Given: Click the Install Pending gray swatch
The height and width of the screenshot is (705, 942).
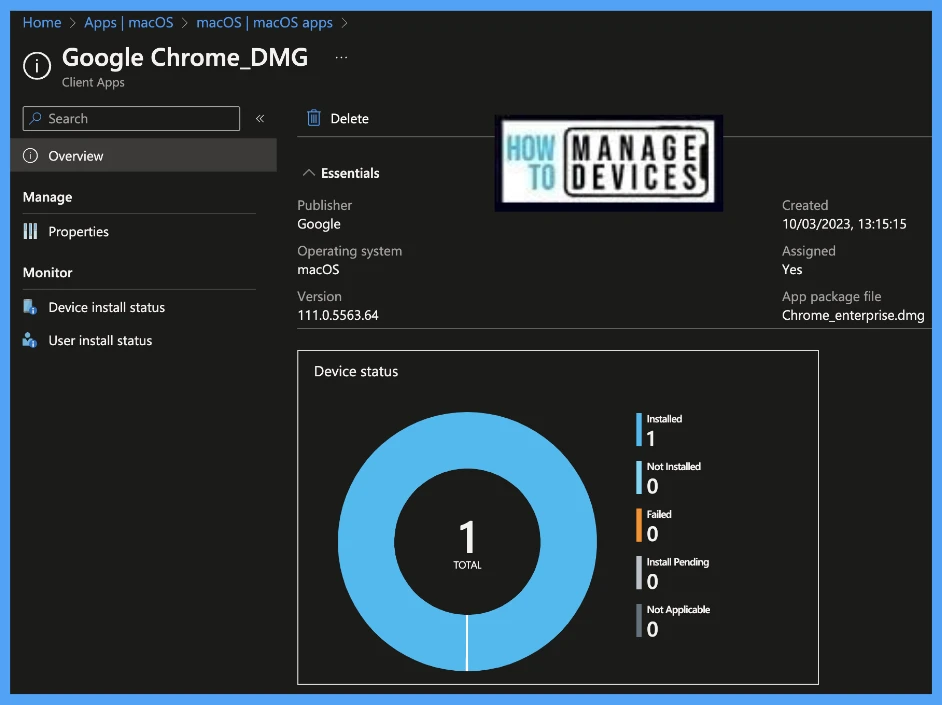Looking at the screenshot, I should coord(639,572).
